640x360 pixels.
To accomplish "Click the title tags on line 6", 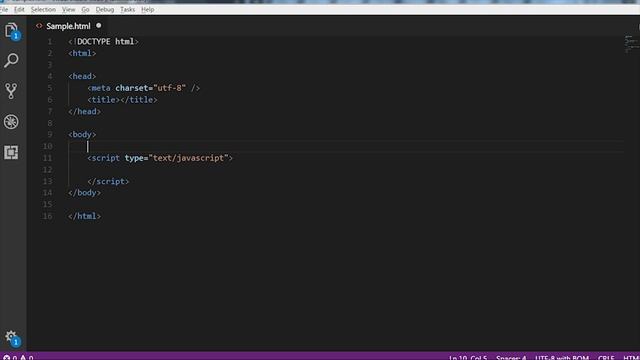I will coord(122,100).
